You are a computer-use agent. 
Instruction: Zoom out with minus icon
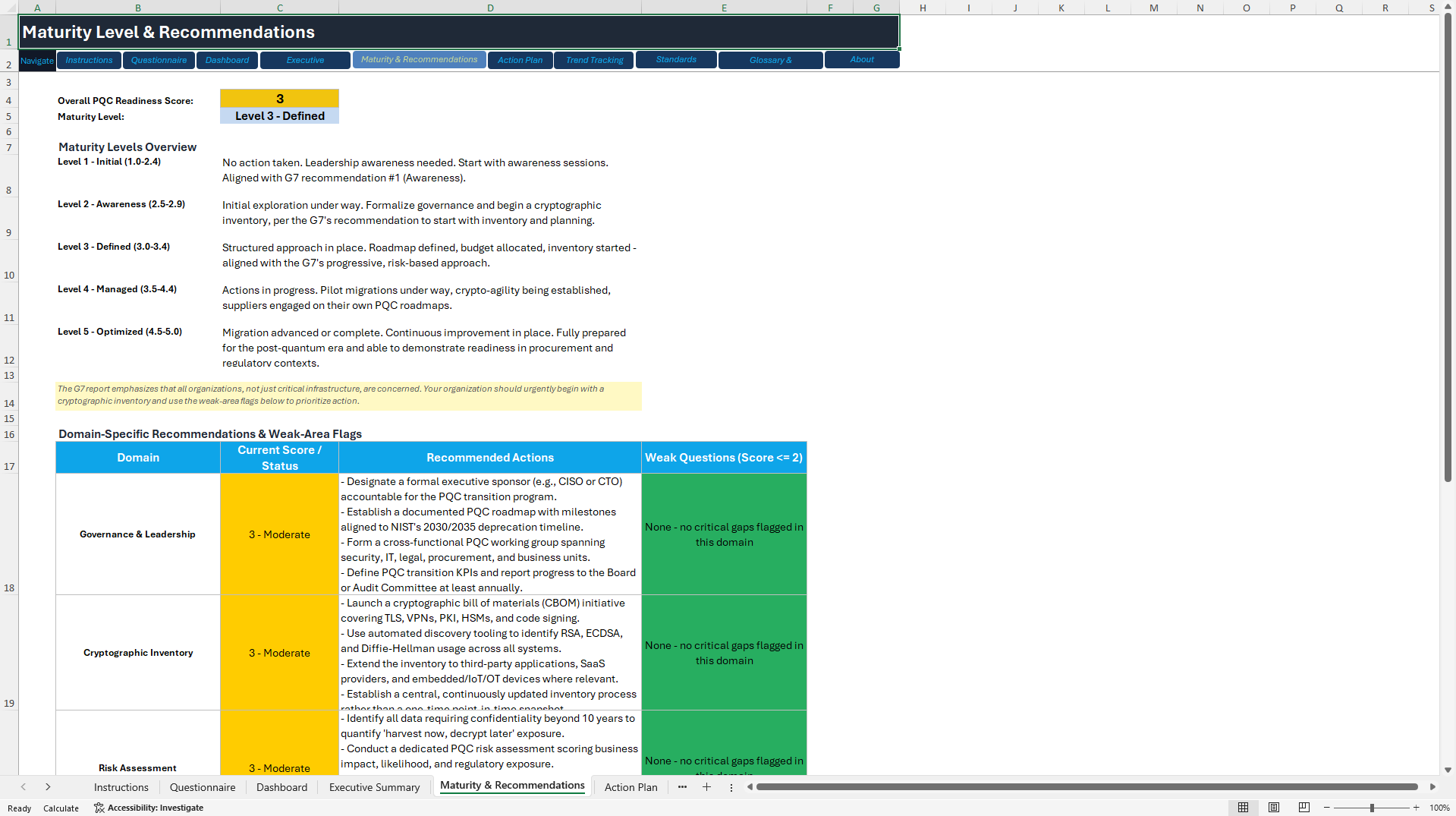coord(1327,808)
